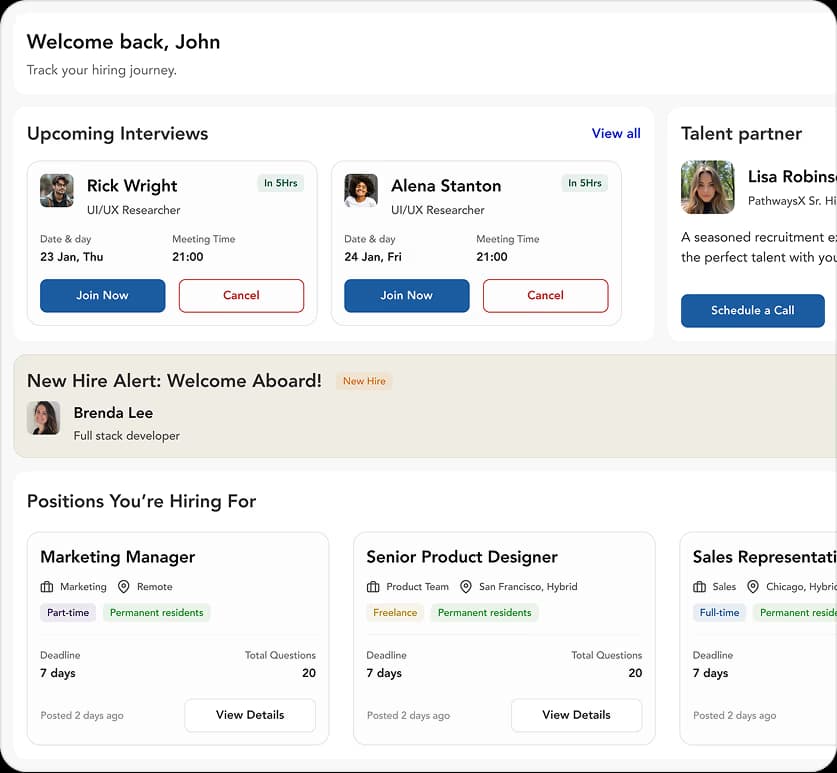
Task: Select the Freelance tag on Senior Product Designer
Action: [395, 612]
